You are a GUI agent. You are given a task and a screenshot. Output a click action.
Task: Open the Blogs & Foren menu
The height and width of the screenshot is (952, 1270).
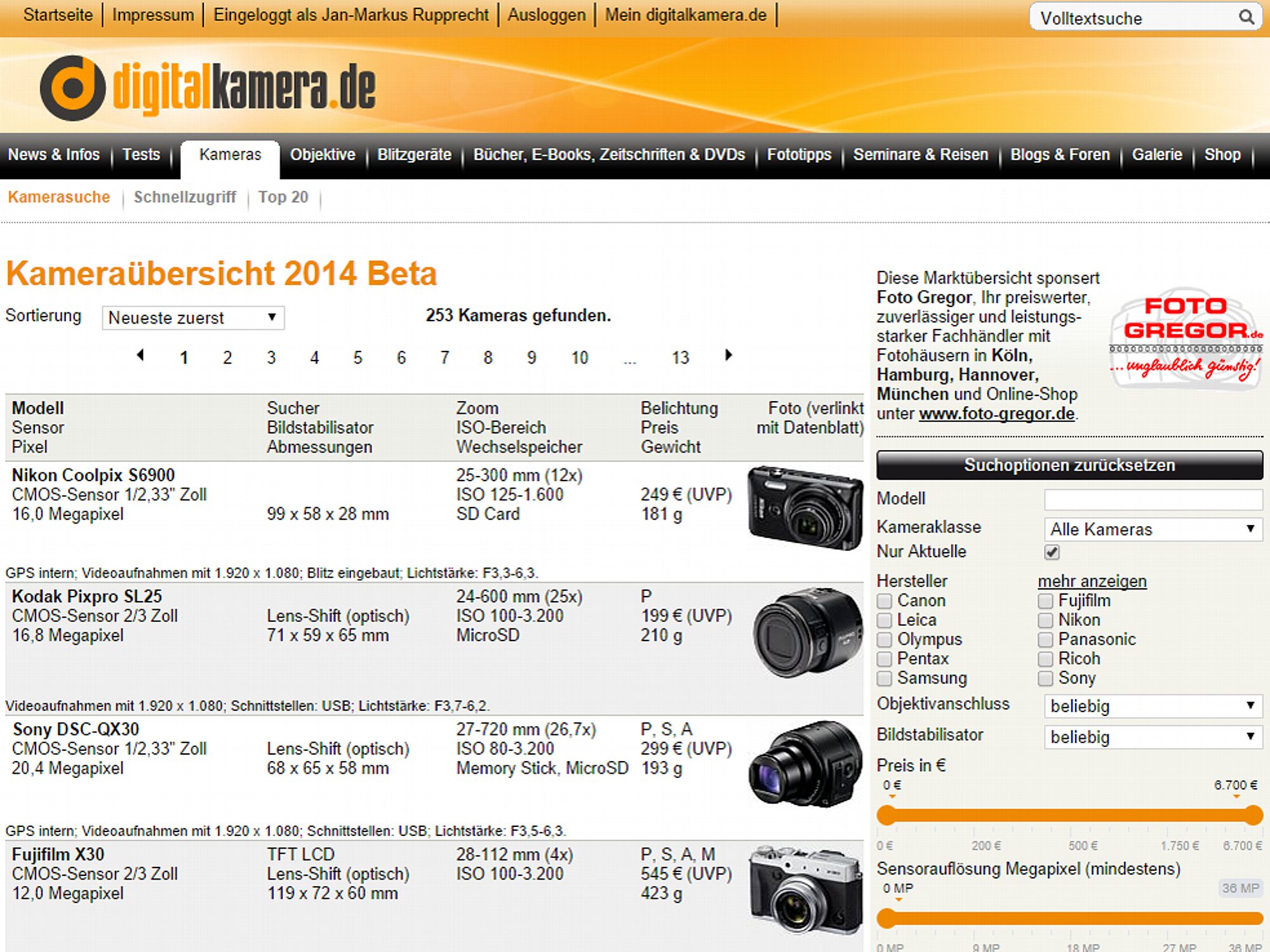(x=1060, y=155)
